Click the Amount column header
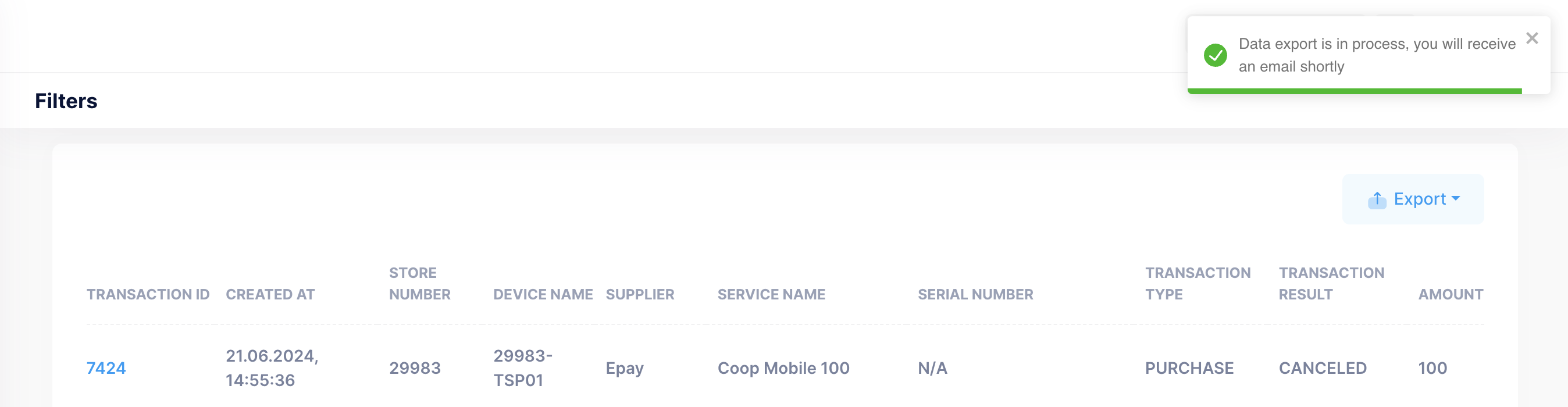The height and width of the screenshot is (407, 1568). click(x=1451, y=294)
